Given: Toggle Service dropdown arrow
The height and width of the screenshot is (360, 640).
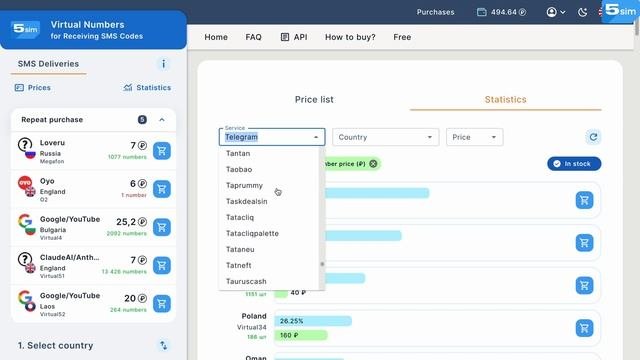Looking at the screenshot, I should (x=316, y=138).
